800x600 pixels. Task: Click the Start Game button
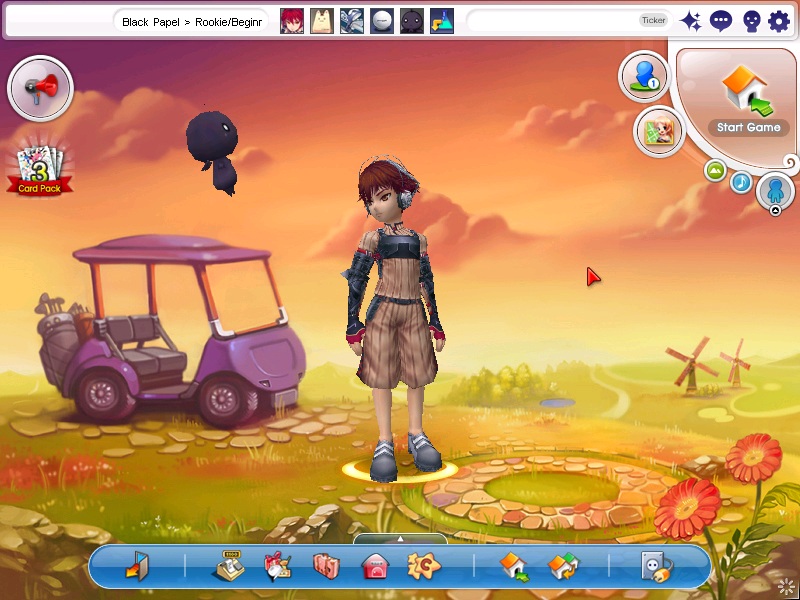[748, 101]
